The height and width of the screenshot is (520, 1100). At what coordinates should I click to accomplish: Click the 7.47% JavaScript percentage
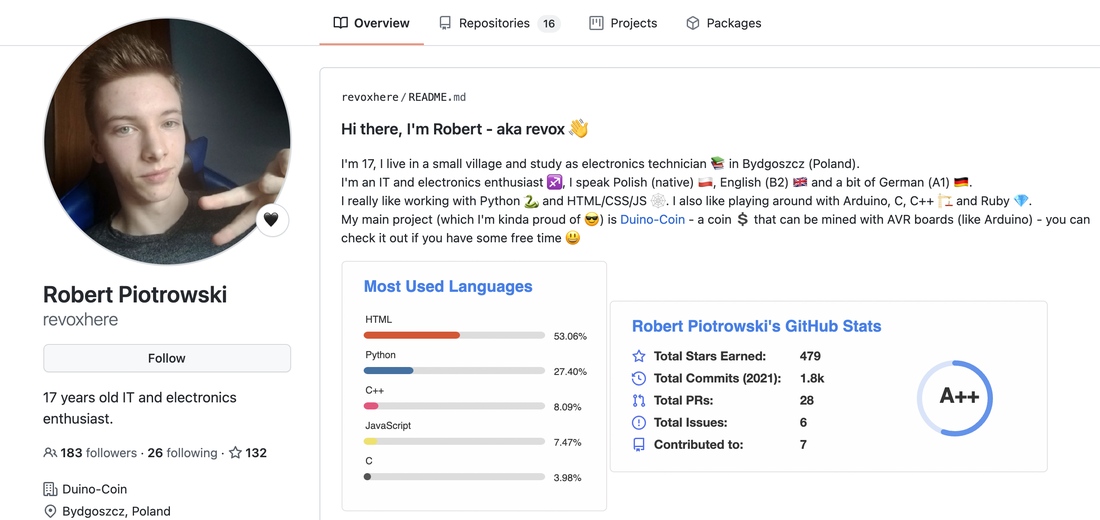568,442
